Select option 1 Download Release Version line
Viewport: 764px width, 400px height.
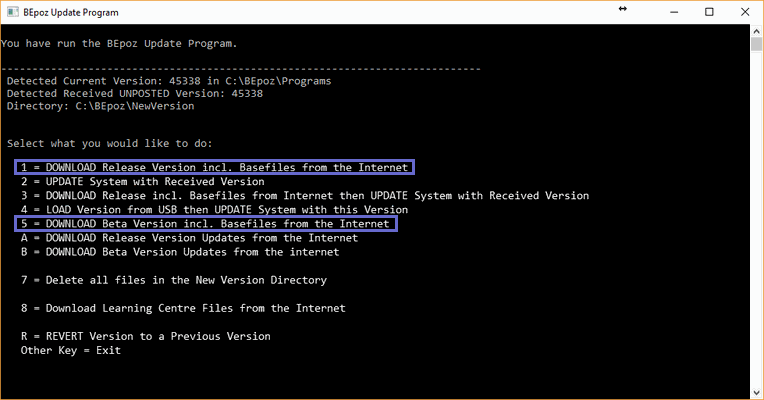[214, 167]
